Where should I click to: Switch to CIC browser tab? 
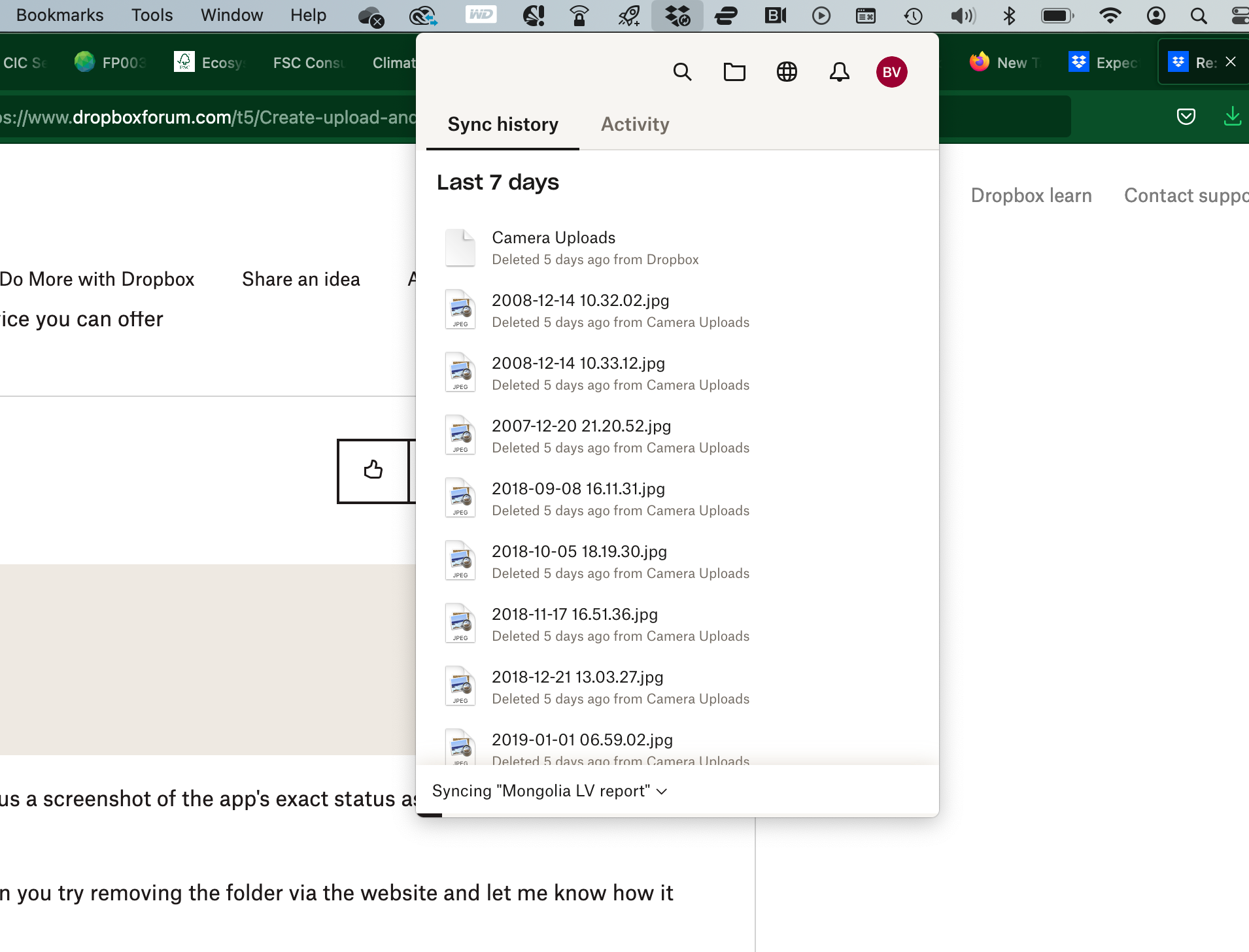(26, 63)
